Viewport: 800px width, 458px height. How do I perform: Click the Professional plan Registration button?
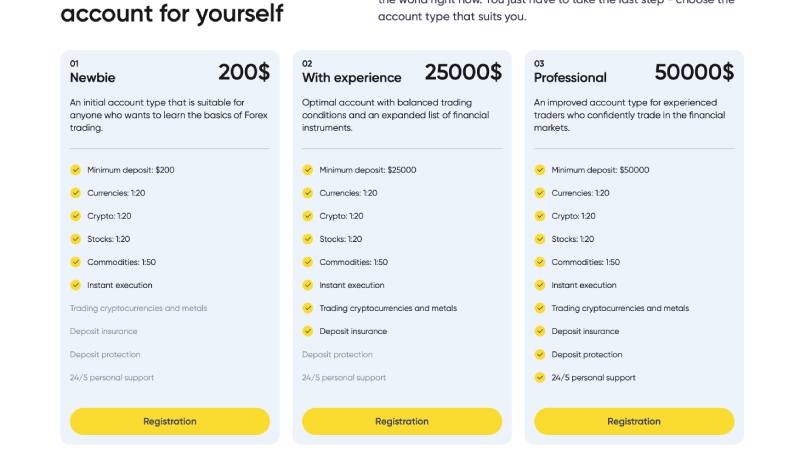click(x=634, y=421)
